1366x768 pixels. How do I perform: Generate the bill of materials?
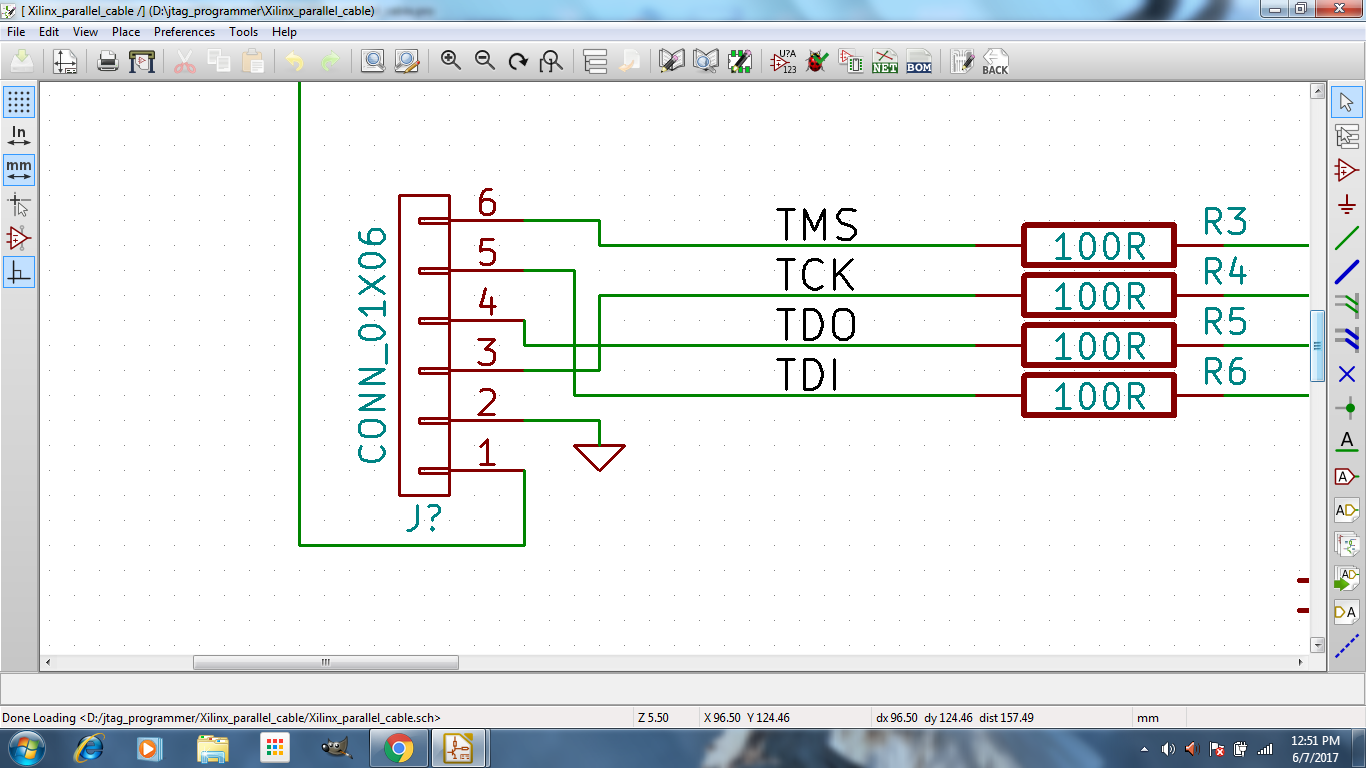point(919,61)
